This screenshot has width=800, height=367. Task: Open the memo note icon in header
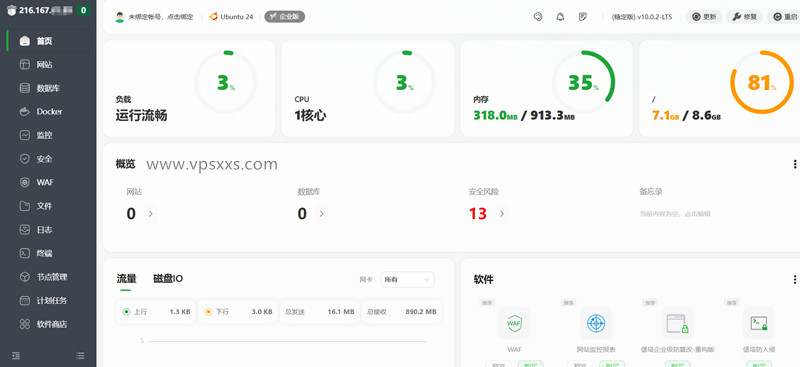click(583, 17)
